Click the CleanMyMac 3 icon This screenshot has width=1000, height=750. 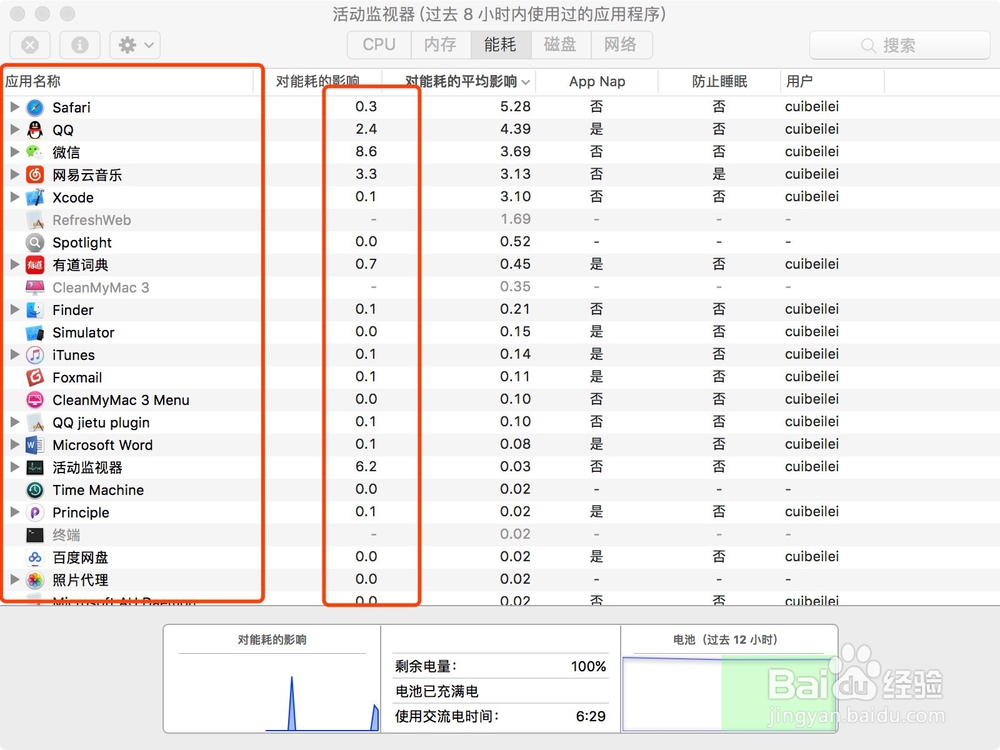click(x=35, y=288)
